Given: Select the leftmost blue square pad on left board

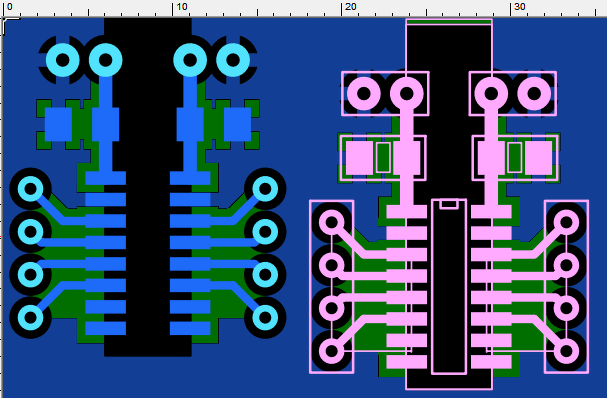Looking at the screenshot, I should (58, 124).
